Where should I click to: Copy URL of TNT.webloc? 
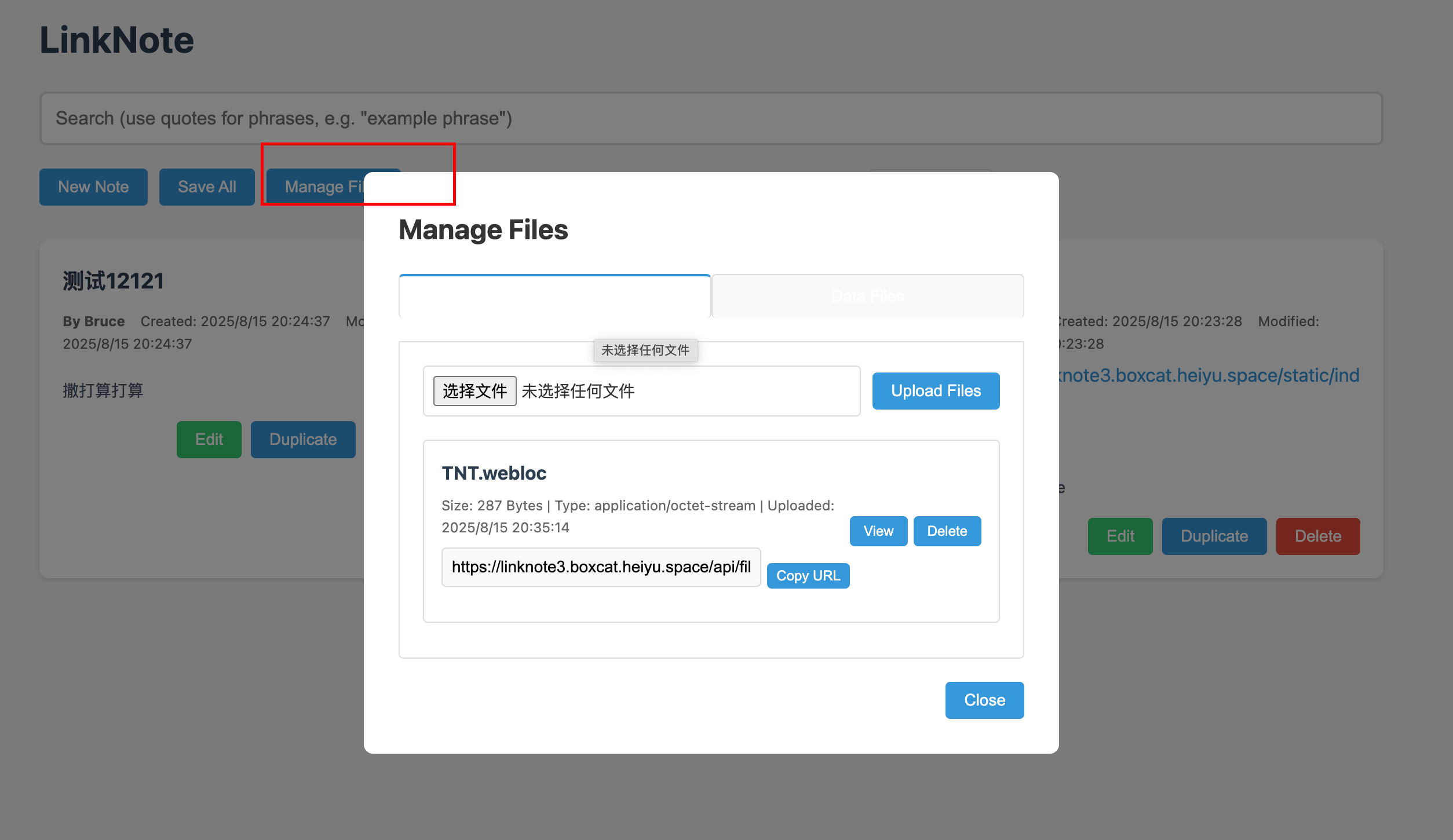click(808, 576)
